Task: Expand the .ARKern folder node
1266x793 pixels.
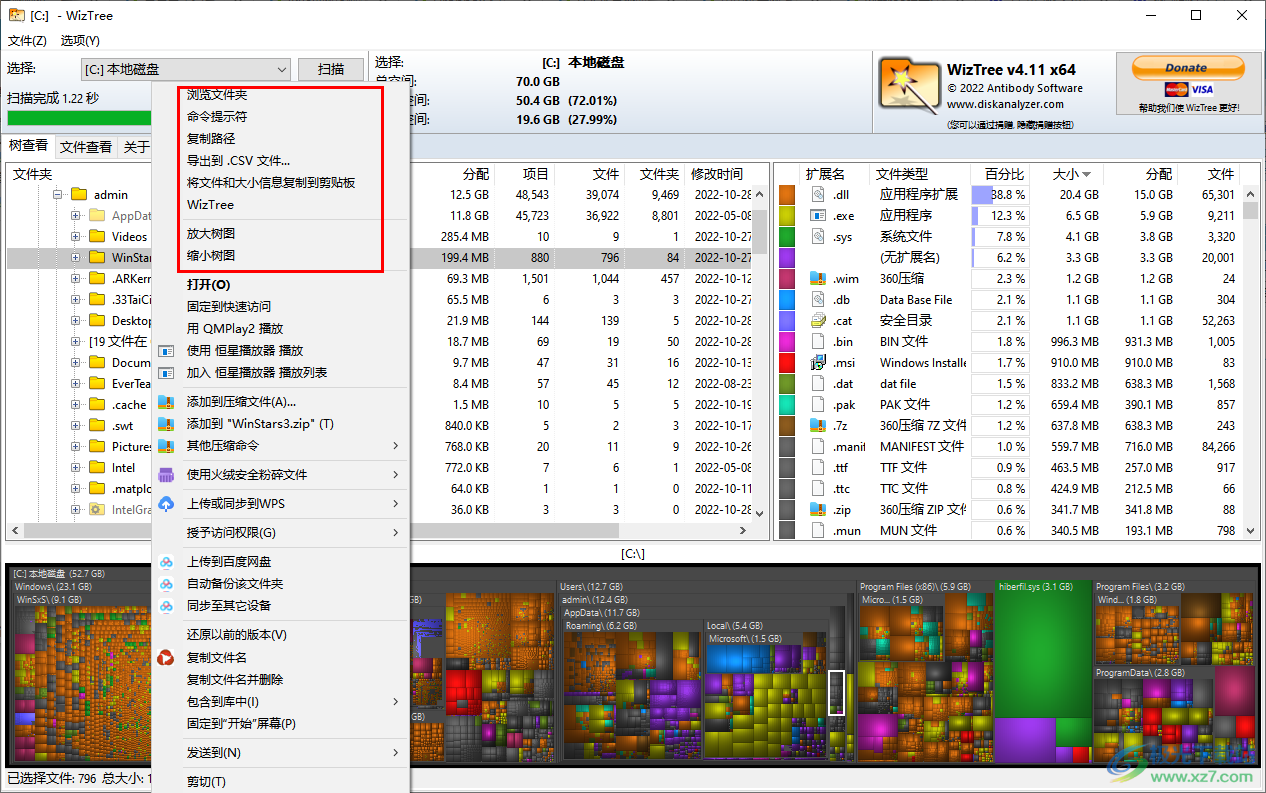Action: (76, 279)
